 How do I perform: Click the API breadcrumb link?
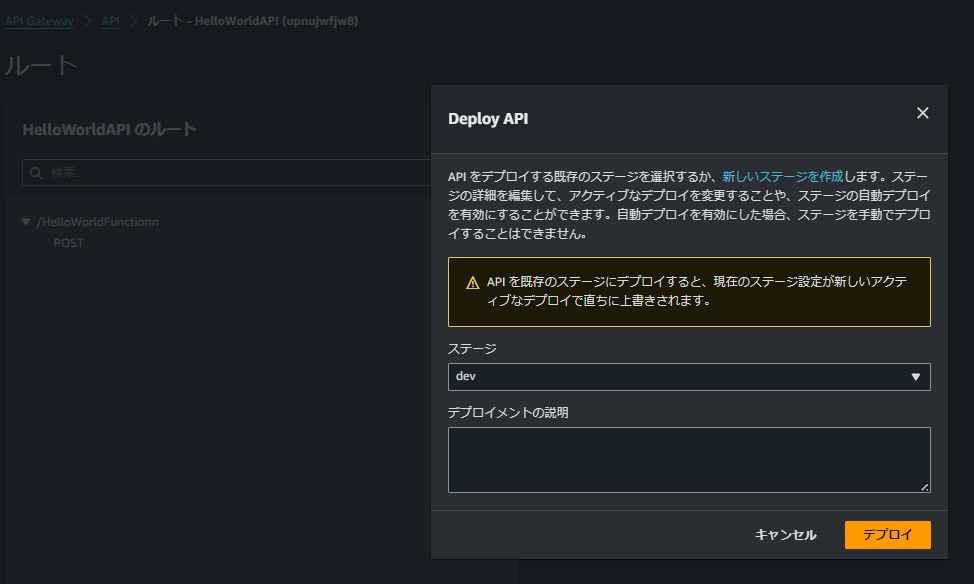[111, 21]
